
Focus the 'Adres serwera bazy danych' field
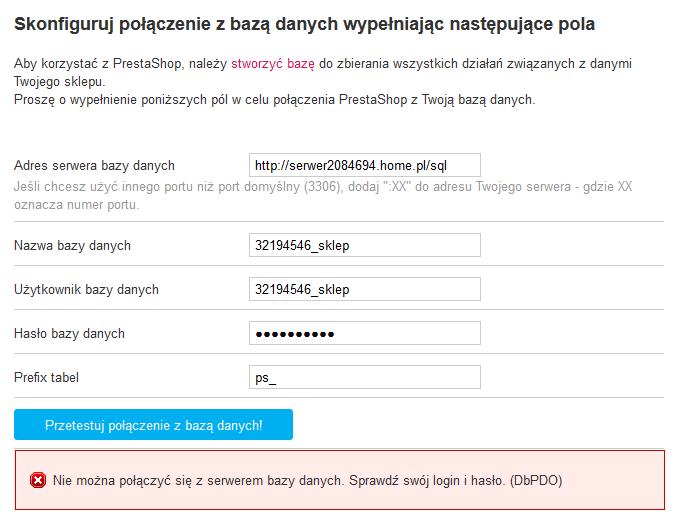(x=364, y=165)
